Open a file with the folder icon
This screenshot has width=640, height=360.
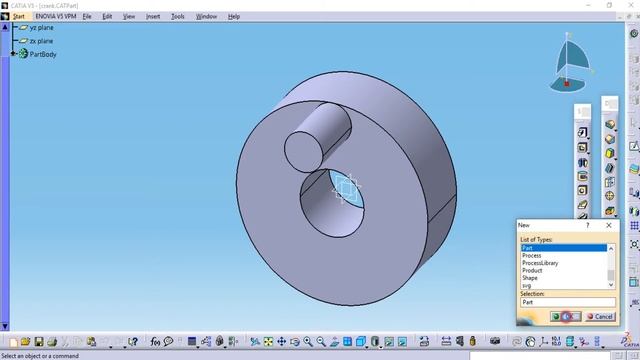pos(25,342)
